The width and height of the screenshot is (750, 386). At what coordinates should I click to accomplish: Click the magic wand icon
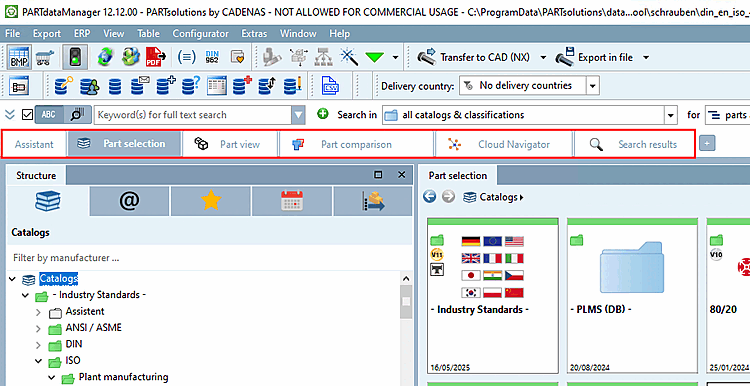(x=349, y=57)
